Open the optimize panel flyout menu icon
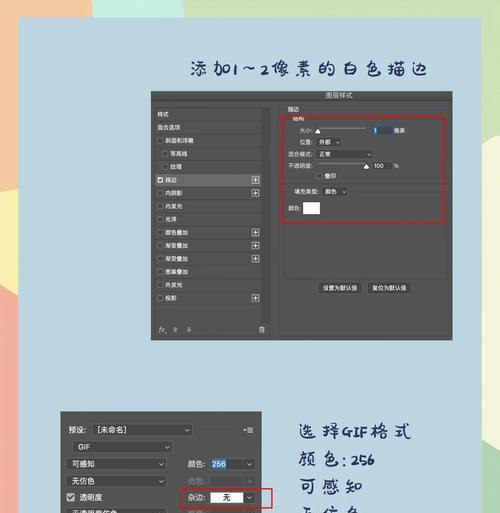The height and width of the screenshot is (513, 500). point(248,430)
